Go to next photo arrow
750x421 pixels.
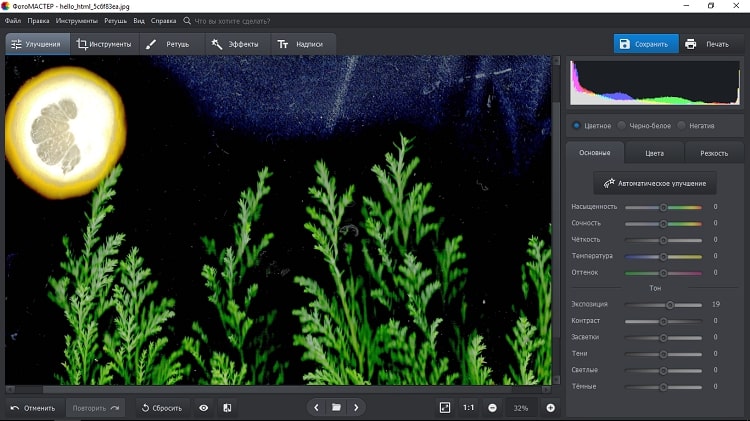tap(356, 408)
